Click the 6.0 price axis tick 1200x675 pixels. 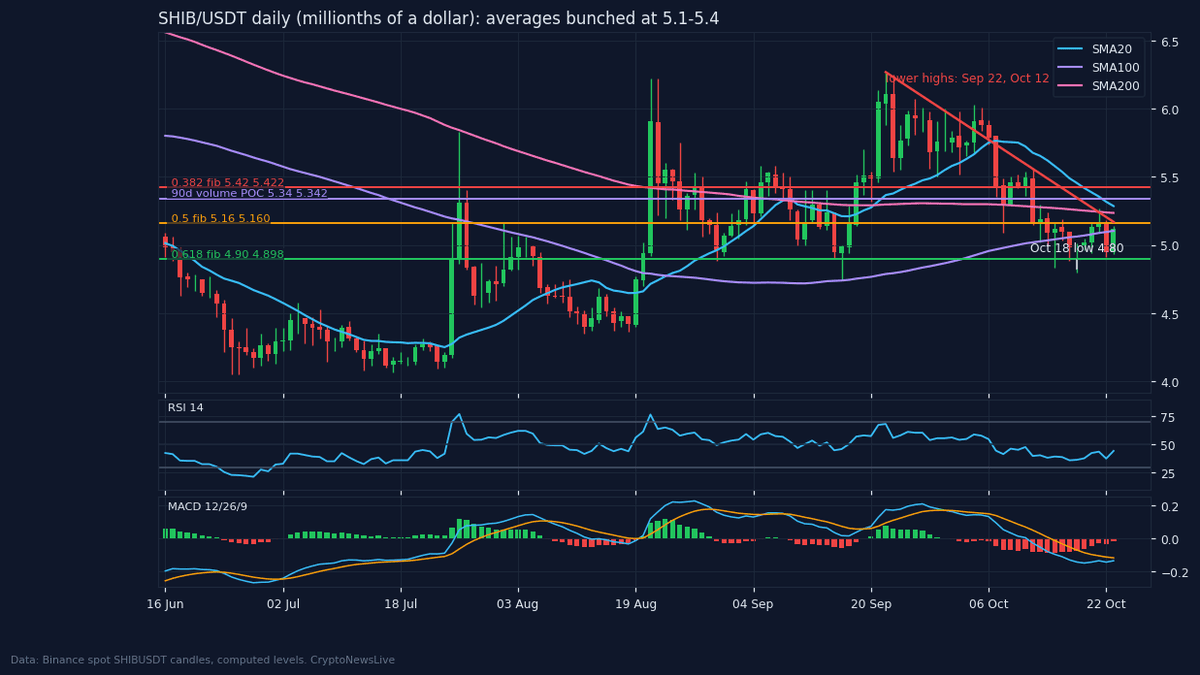click(x=1169, y=110)
